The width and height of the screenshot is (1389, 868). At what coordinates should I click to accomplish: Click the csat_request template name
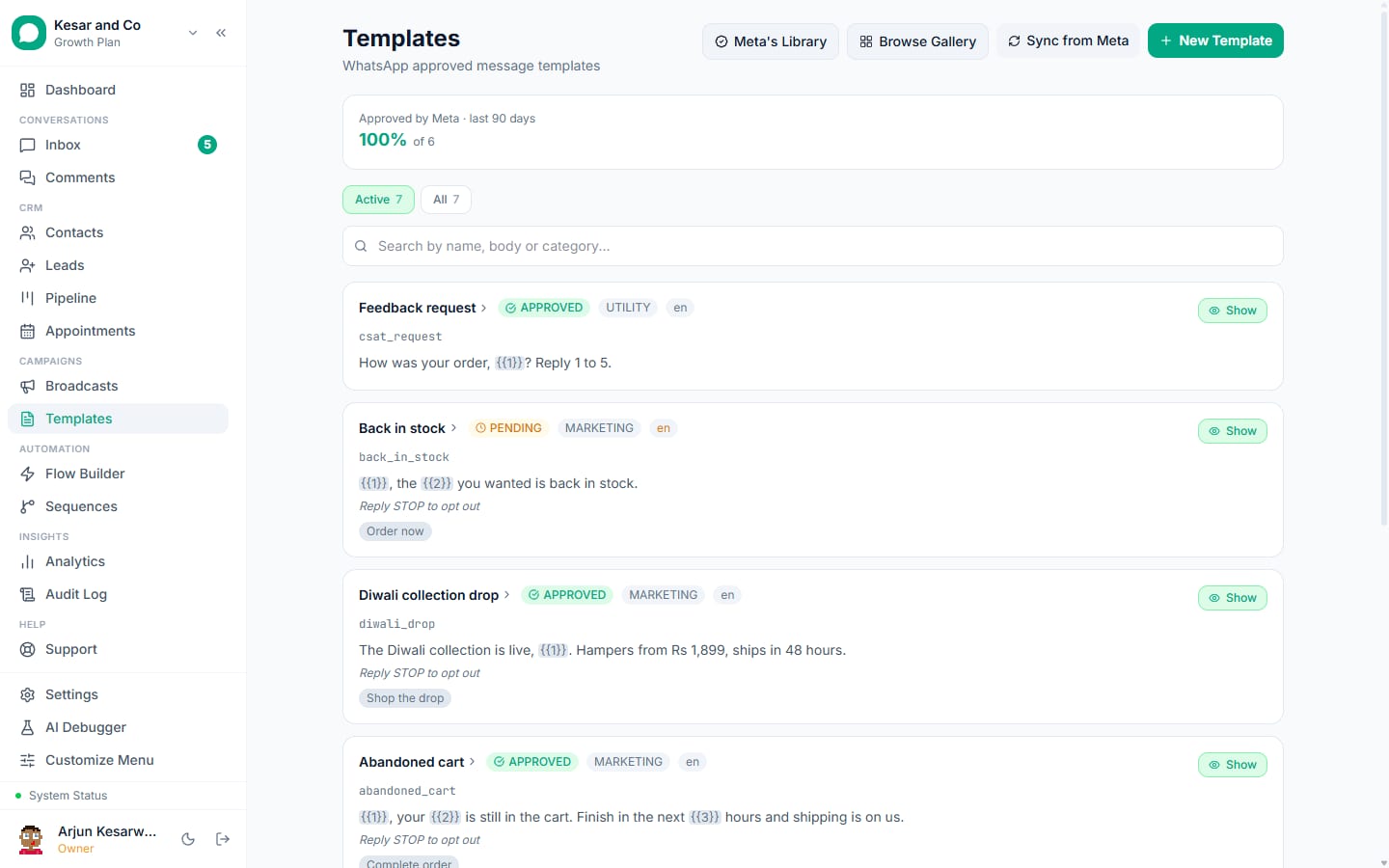point(400,337)
